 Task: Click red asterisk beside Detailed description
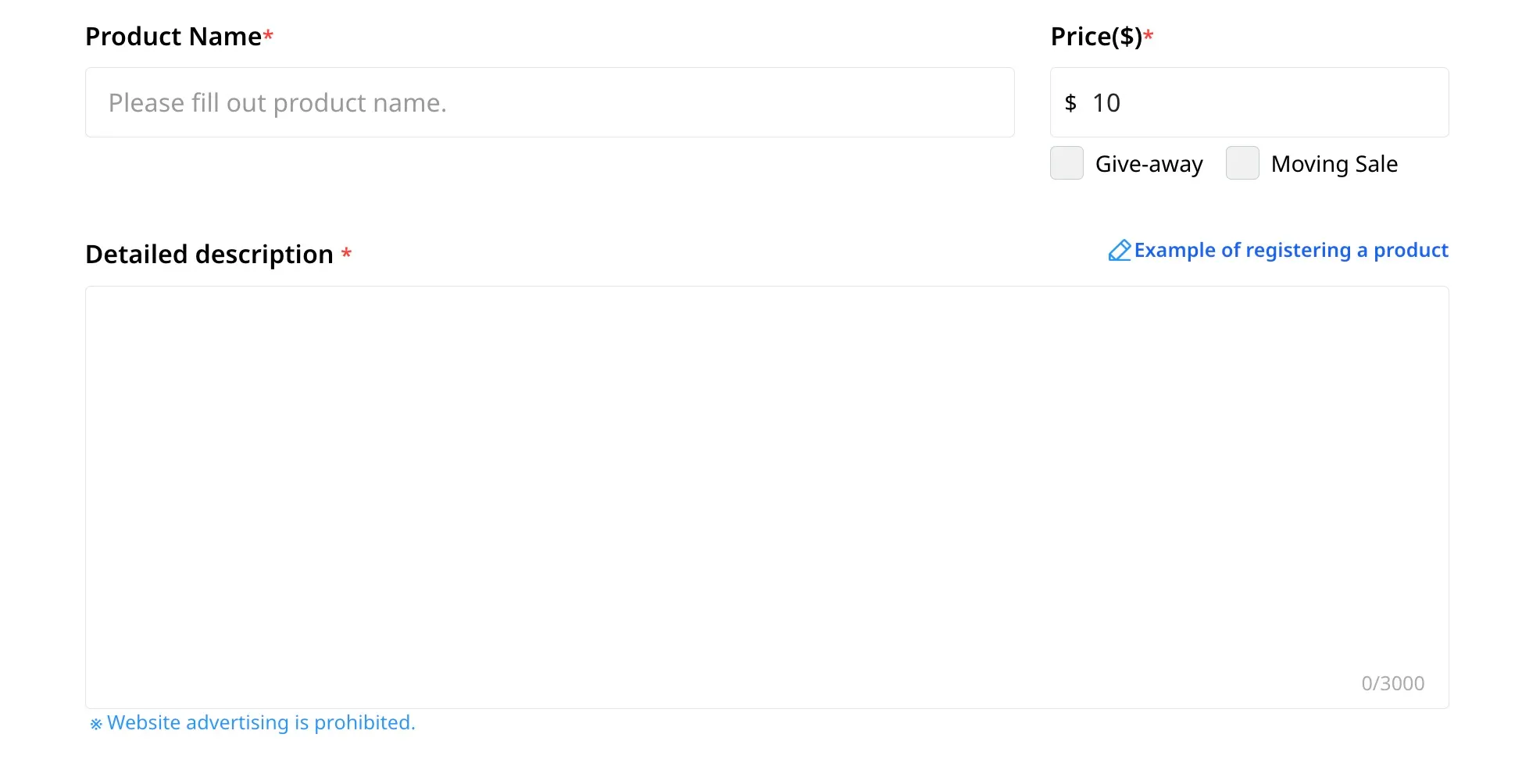(x=346, y=253)
